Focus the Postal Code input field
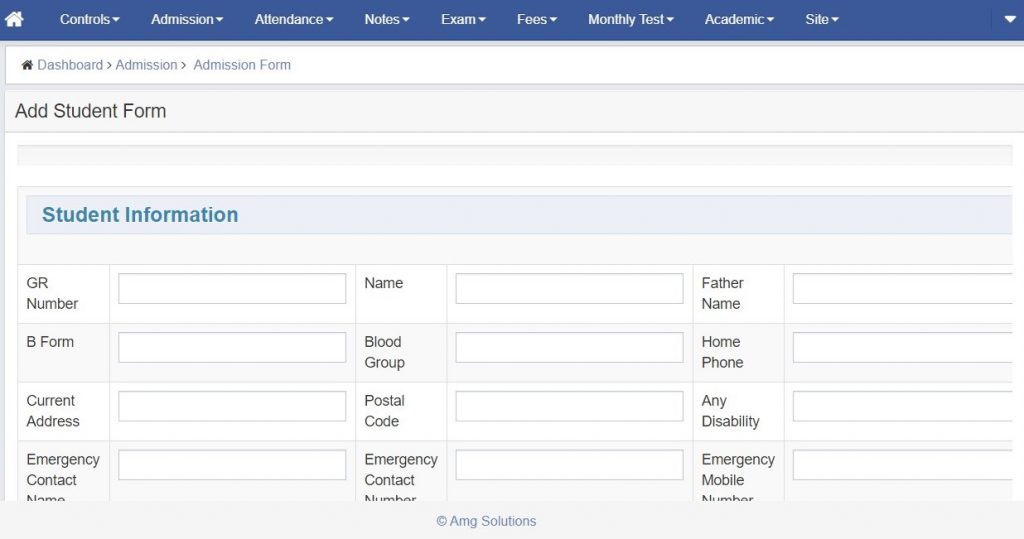The width and height of the screenshot is (1024, 539). [x=569, y=406]
